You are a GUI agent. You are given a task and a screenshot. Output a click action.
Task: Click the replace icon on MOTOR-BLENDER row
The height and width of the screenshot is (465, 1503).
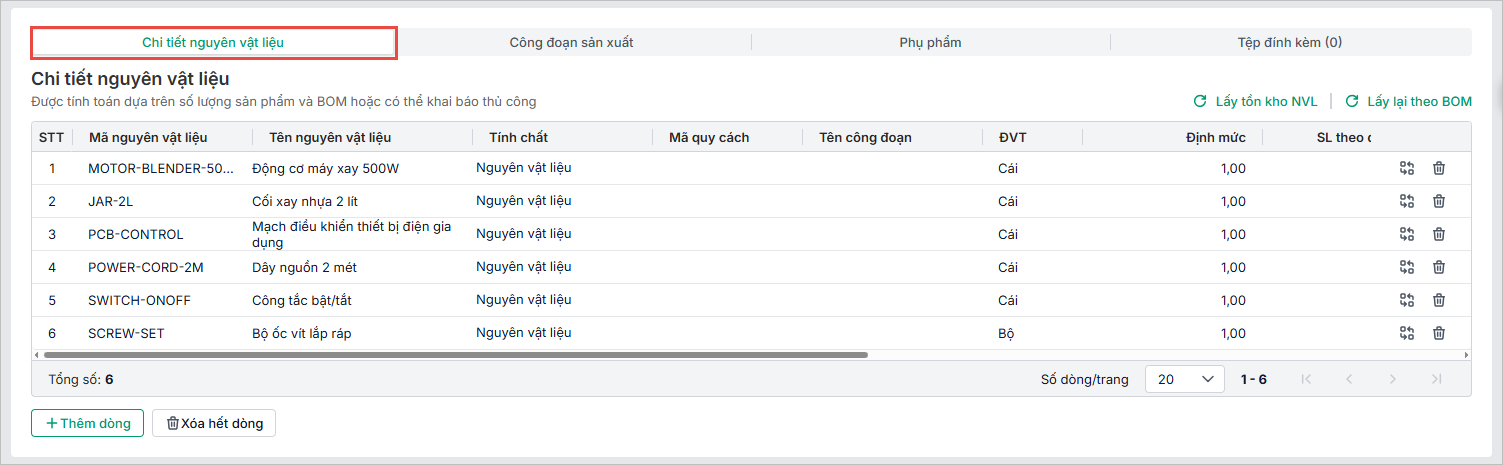(x=1407, y=168)
